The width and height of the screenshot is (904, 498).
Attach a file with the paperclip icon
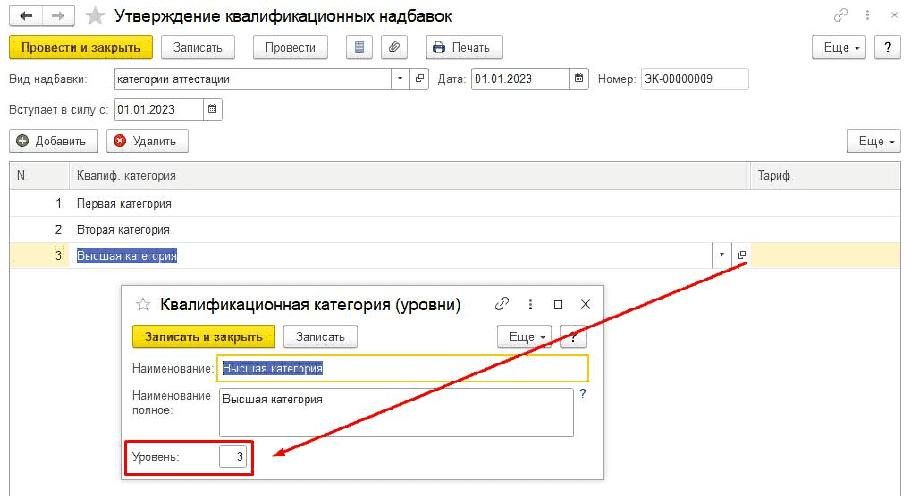(394, 47)
